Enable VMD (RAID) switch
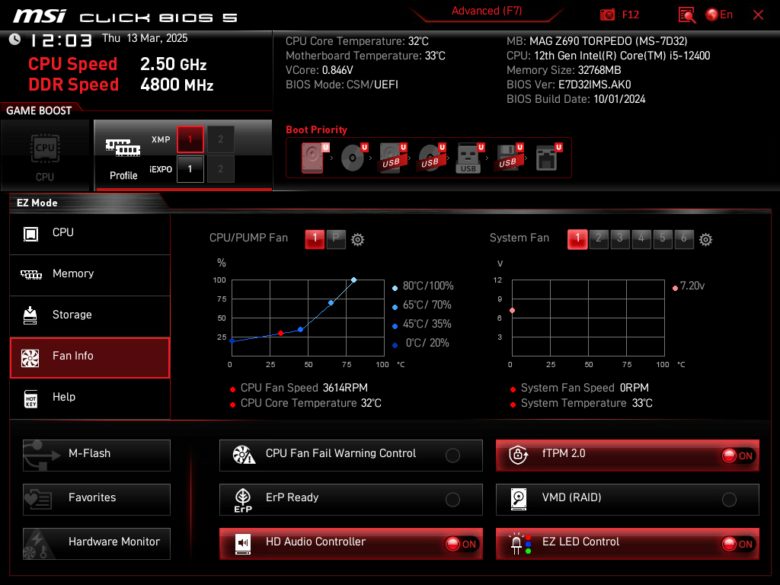The width and height of the screenshot is (780, 585). pos(729,499)
